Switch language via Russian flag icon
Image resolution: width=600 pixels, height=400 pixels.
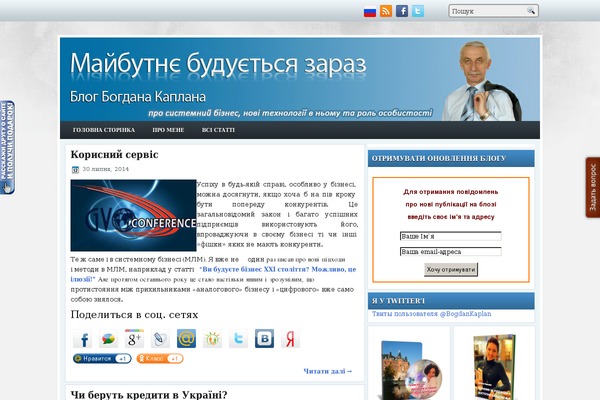click(x=370, y=12)
